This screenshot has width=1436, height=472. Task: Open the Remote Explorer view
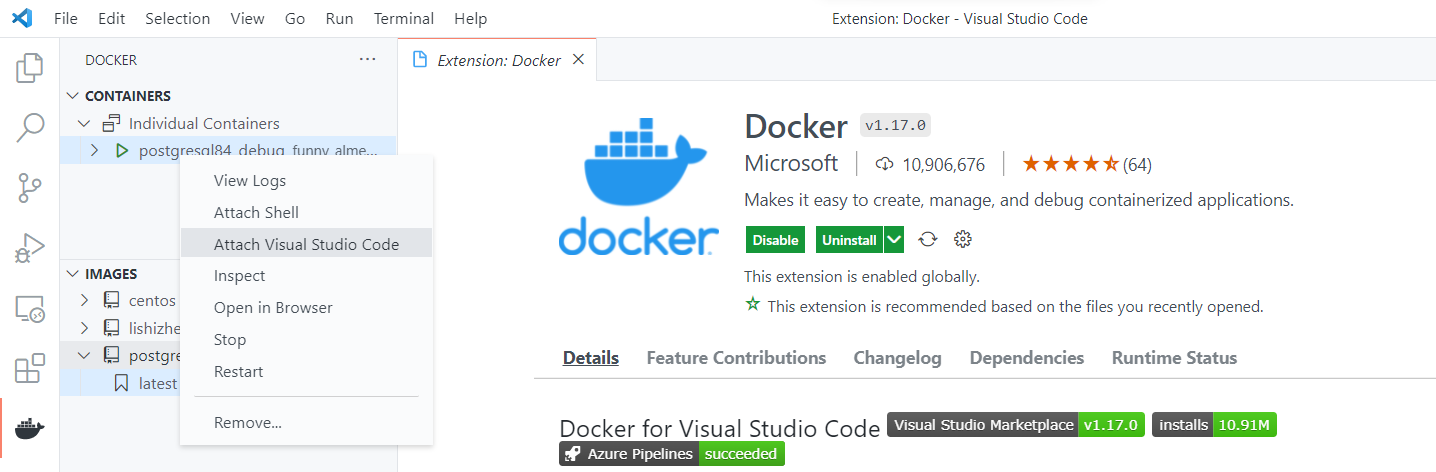coord(30,309)
